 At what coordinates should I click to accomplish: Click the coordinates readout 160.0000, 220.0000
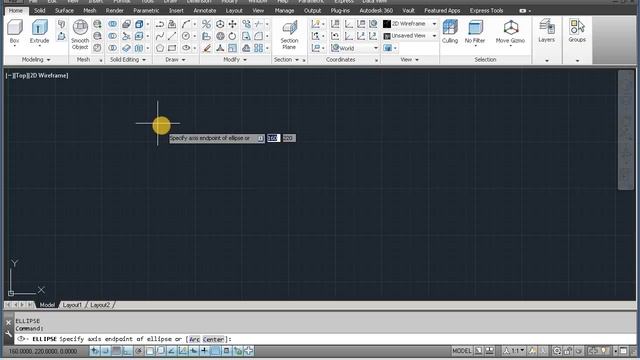43,351
